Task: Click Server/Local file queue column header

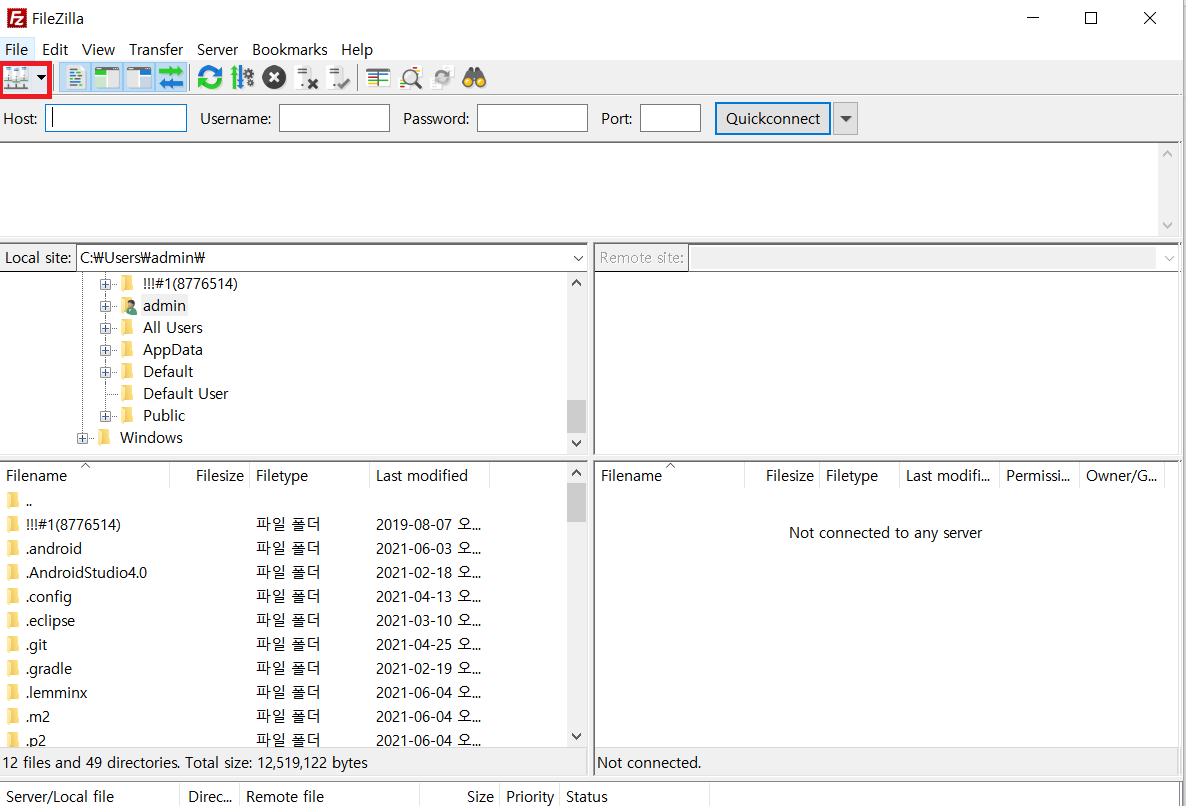Action: tap(89, 796)
